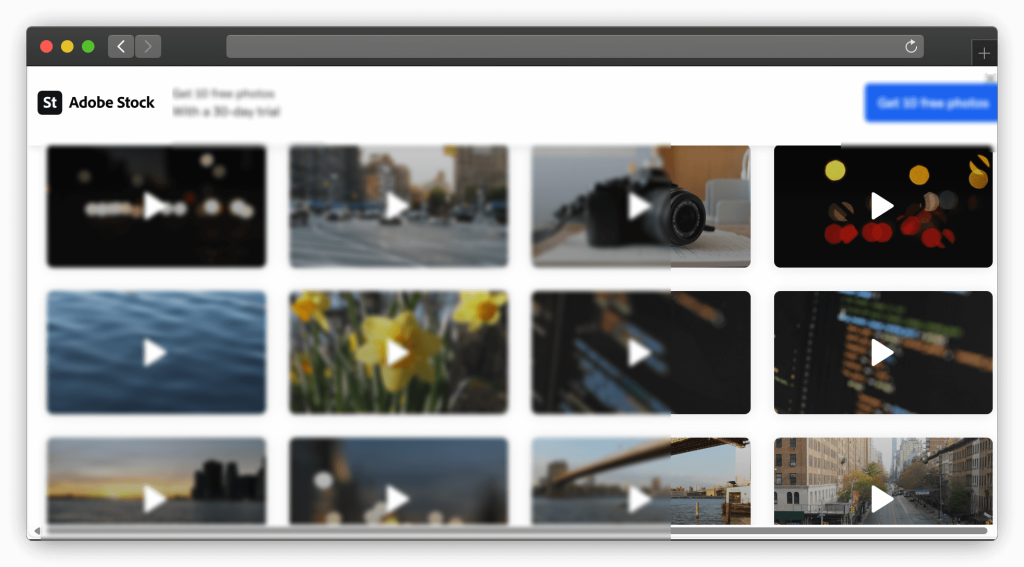This screenshot has height=567, width=1024.
Task: Click the Adobe Stock St logo icon
Action: click(50, 102)
